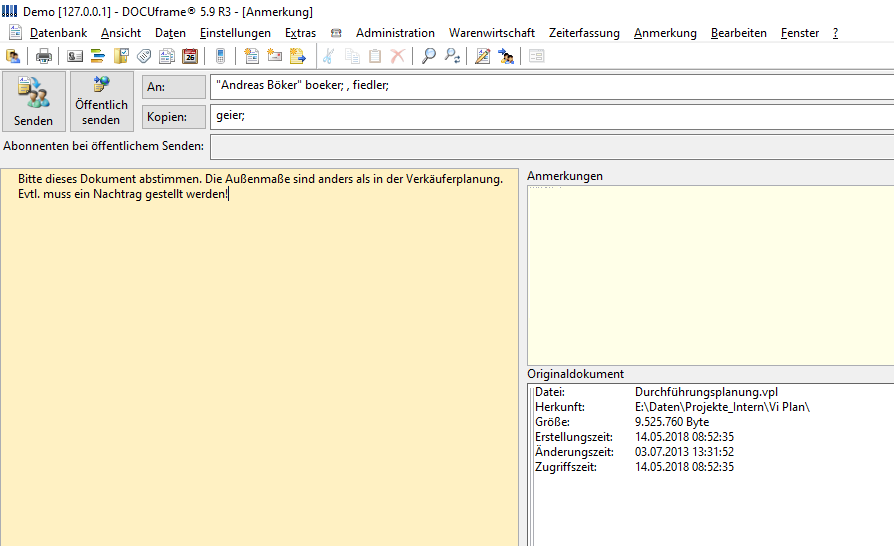Image resolution: width=894 pixels, height=546 pixels.
Task: Open the Administration menu
Action: [x=395, y=33]
